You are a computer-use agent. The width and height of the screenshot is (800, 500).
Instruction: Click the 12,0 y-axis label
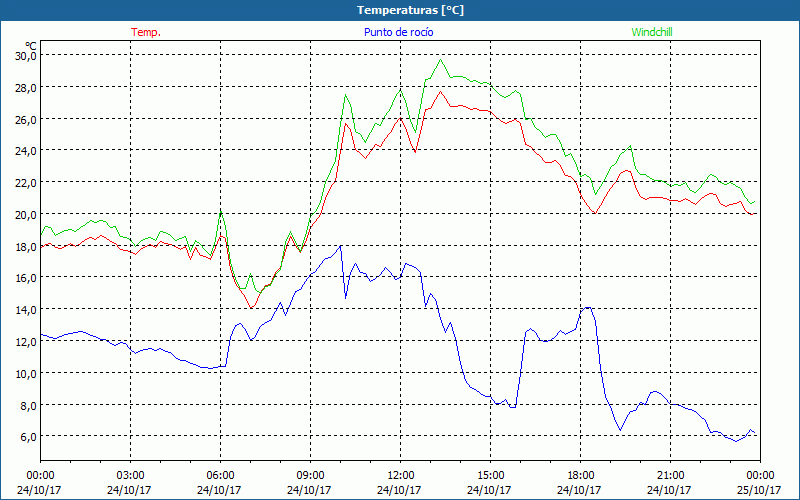coord(26,342)
